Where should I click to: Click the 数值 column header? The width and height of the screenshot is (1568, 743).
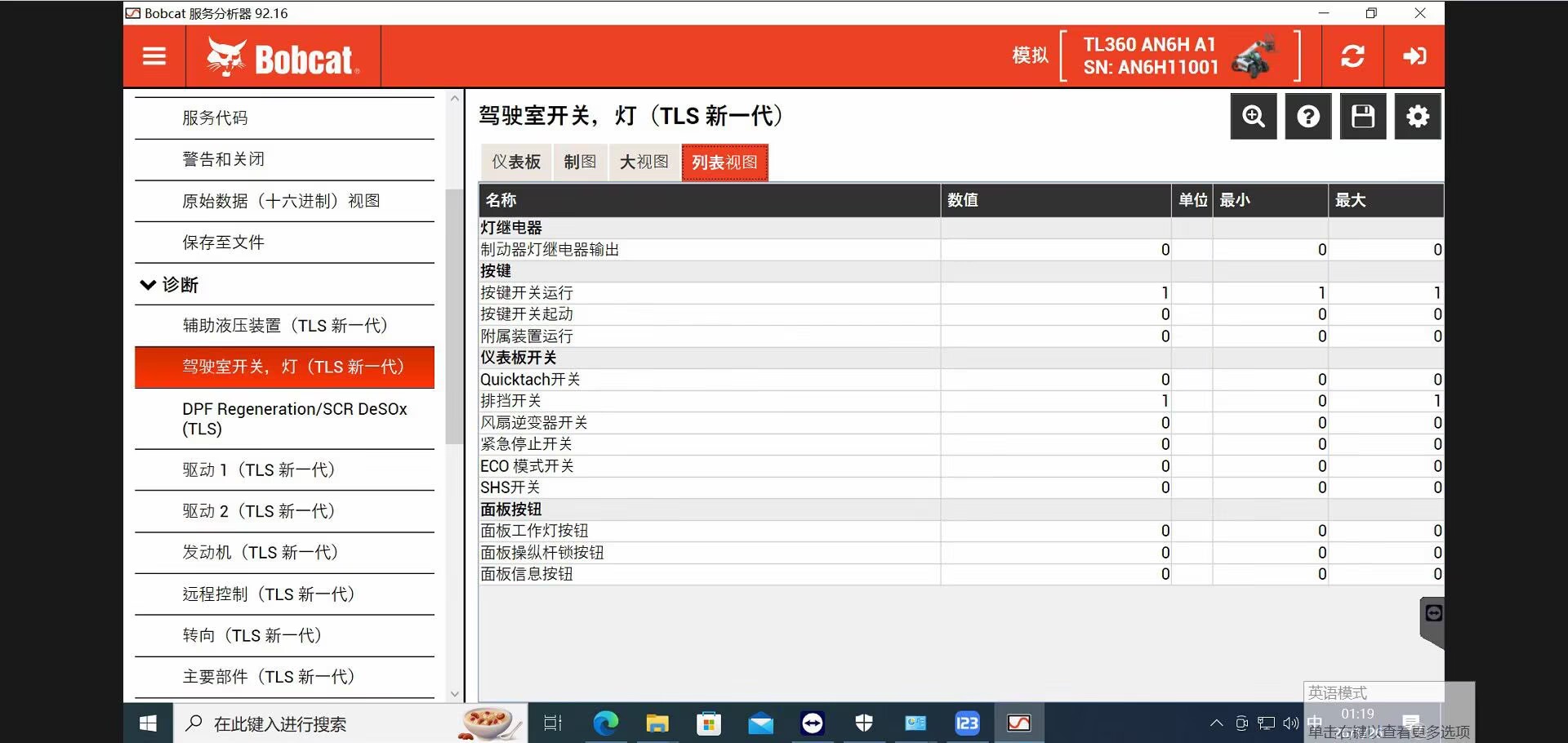click(1053, 200)
